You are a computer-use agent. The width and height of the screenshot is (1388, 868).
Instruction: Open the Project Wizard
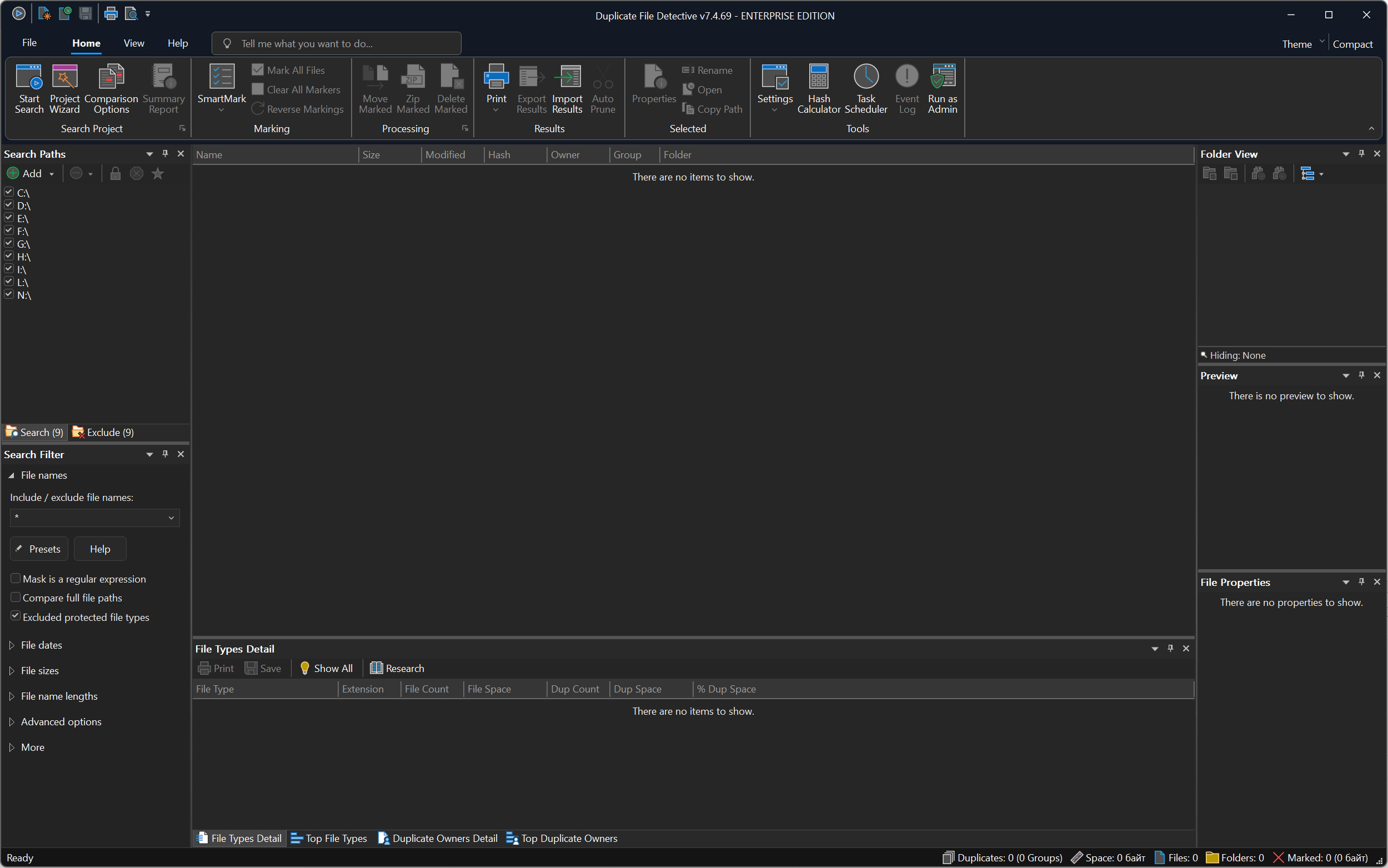click(64, 77)
